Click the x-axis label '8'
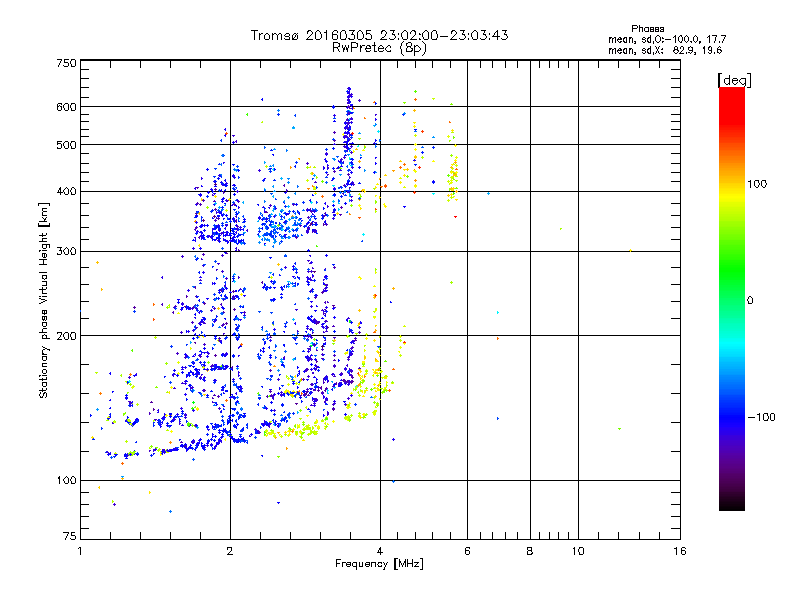This screenshot has width=800, height=600. pos(530,551)
